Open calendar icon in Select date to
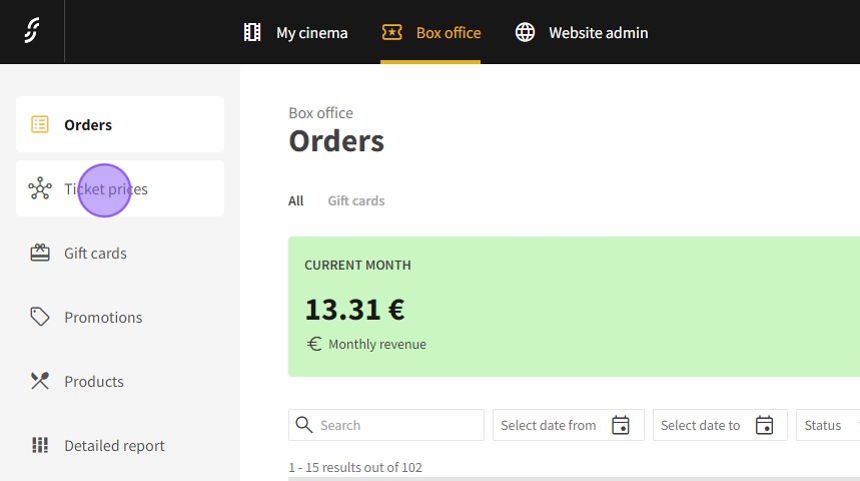 pyautogui.click(x=764, y=425)
